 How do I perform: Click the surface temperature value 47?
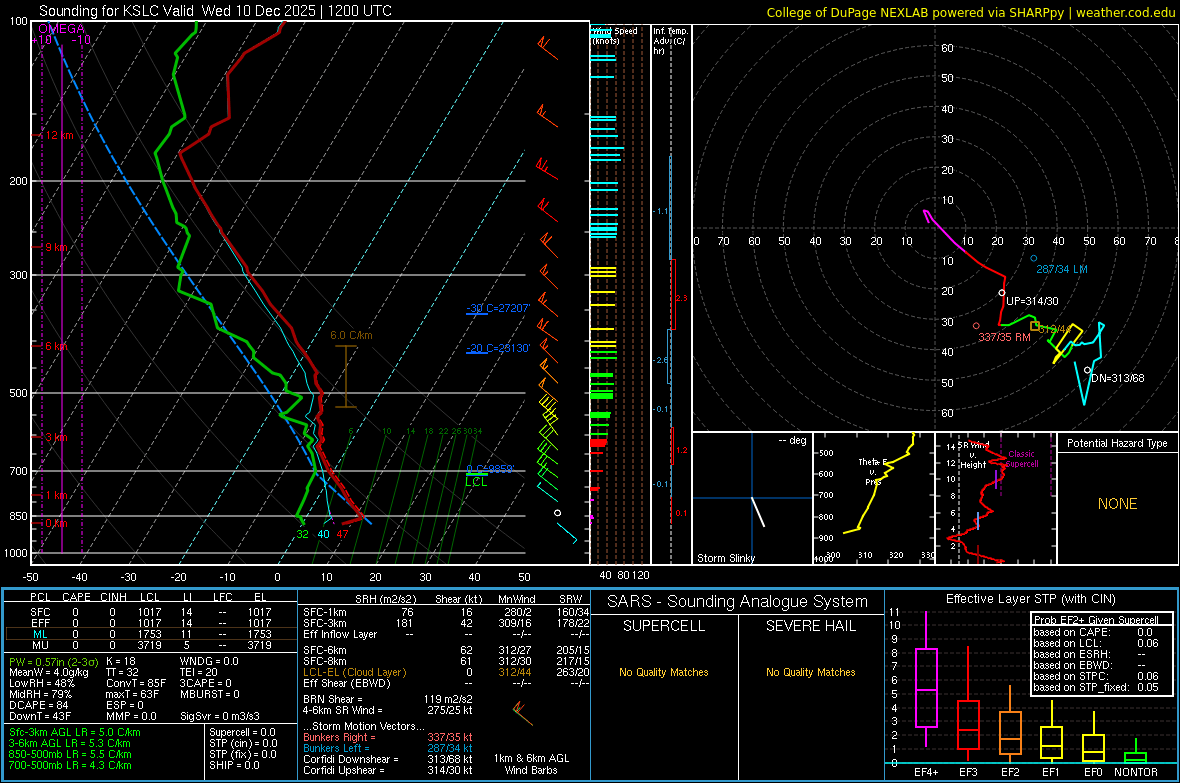point(342,534)
